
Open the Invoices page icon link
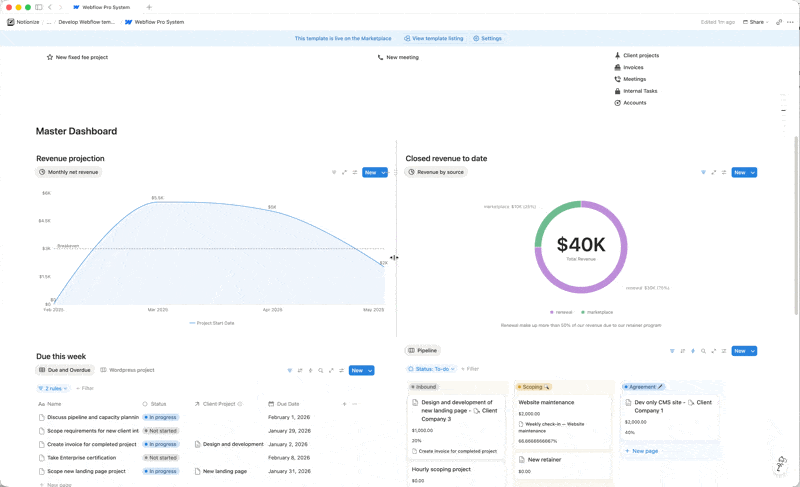pos(617,67)
